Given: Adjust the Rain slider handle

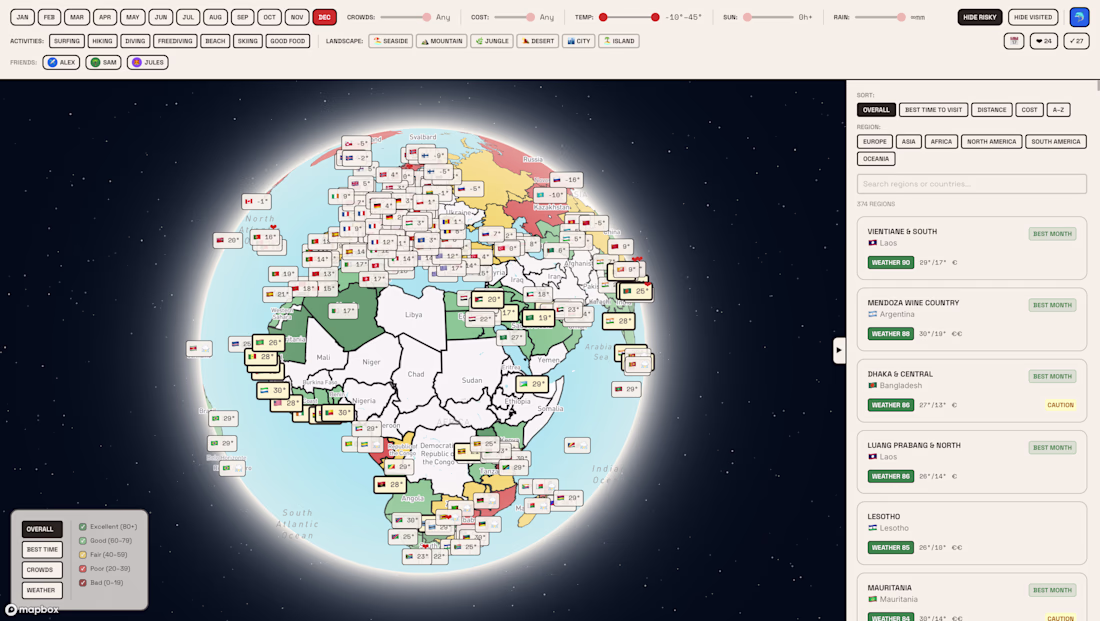Looking at the screenshot, I should 901,17.
